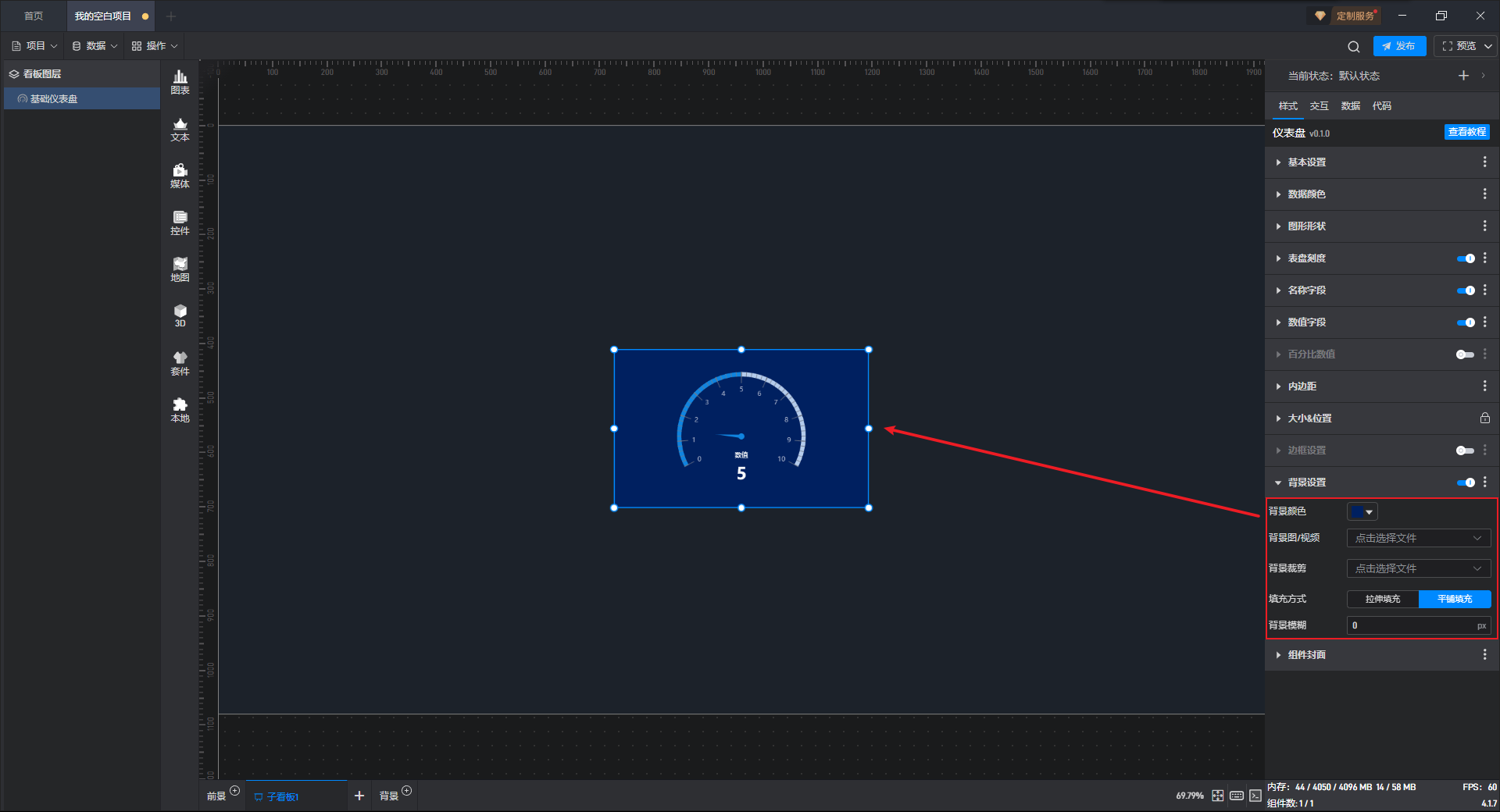Click the 背景模糊 value input field
Image resolution: width=1500 pixels, height=812 pixels.
[x=1419, y=625]
